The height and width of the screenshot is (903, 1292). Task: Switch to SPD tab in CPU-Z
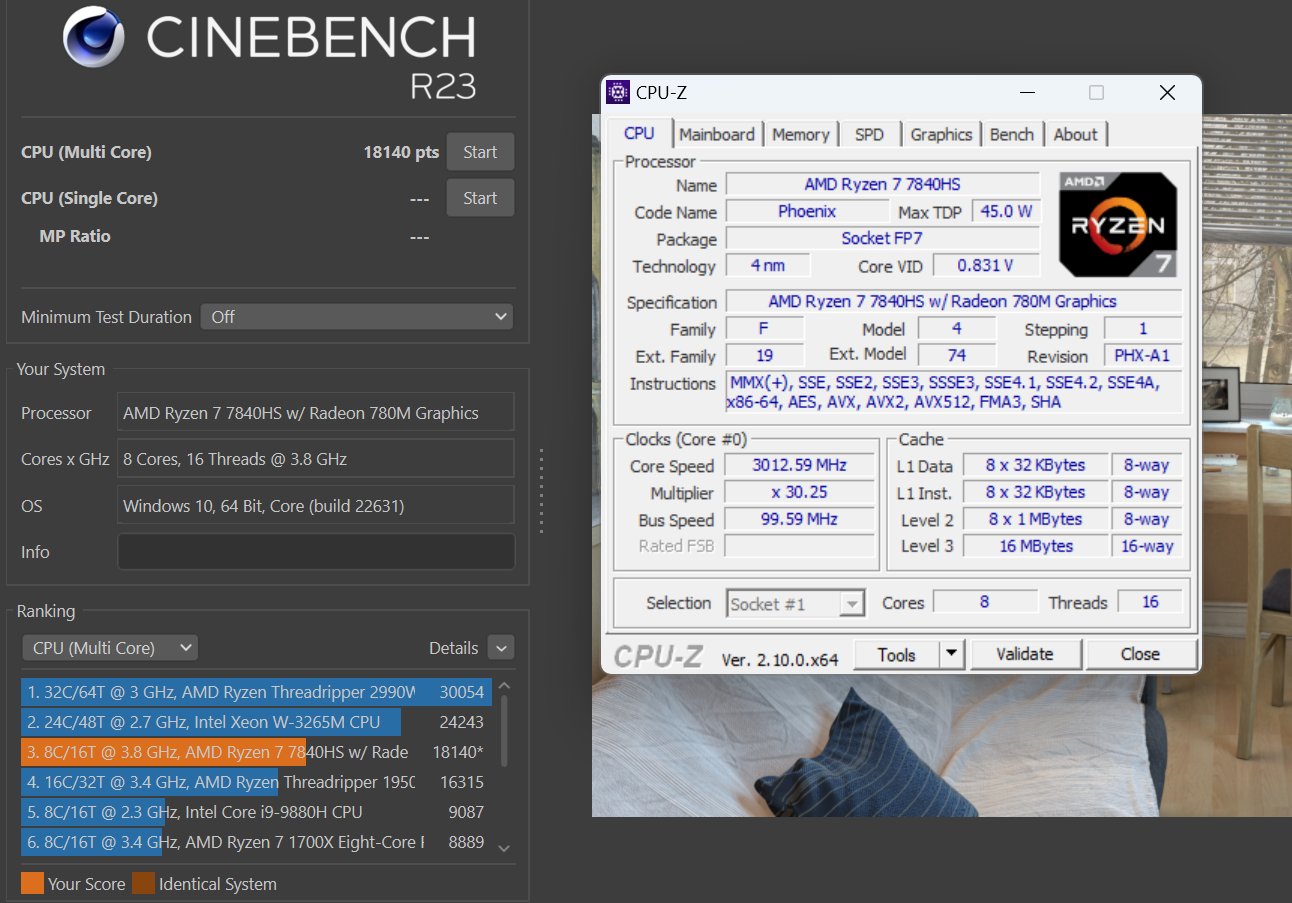(869, 134)
